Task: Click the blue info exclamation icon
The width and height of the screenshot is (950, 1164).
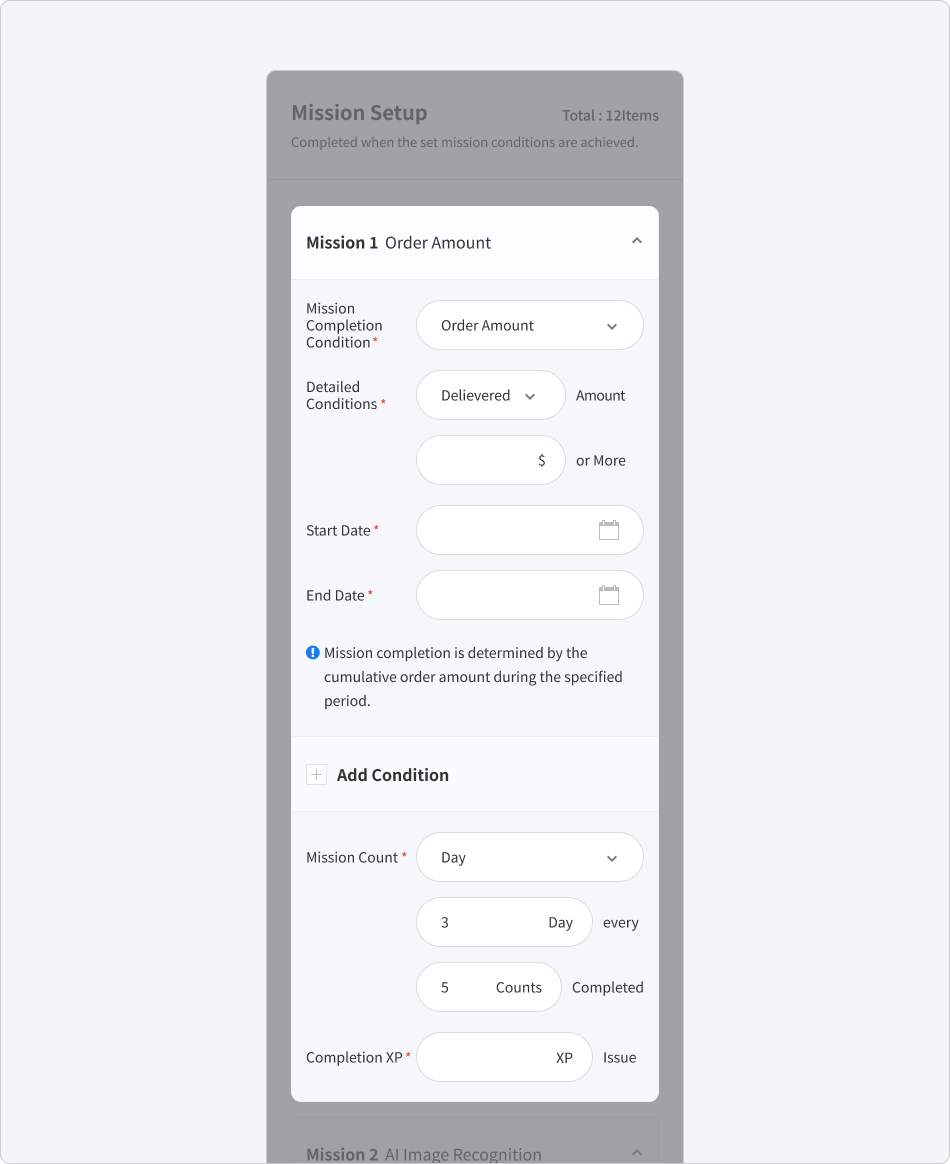Action: (x=312, y=653)
